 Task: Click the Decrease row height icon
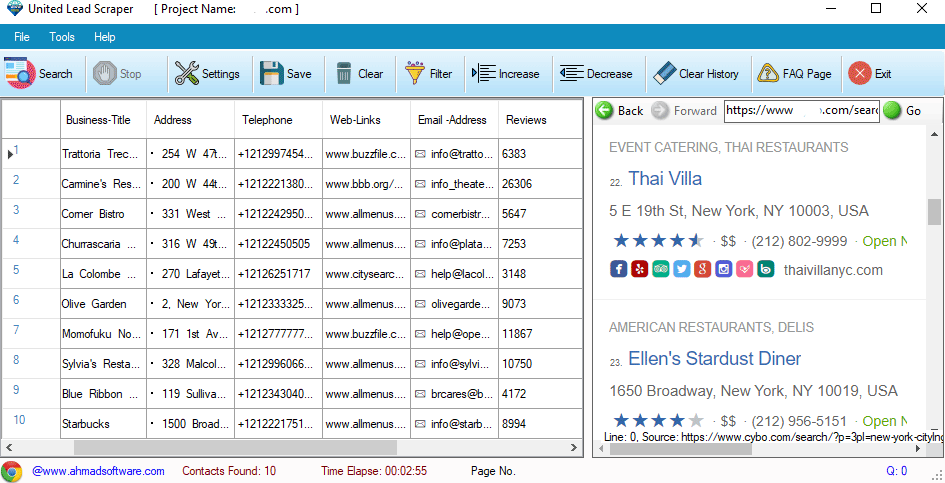pos(572,73)
